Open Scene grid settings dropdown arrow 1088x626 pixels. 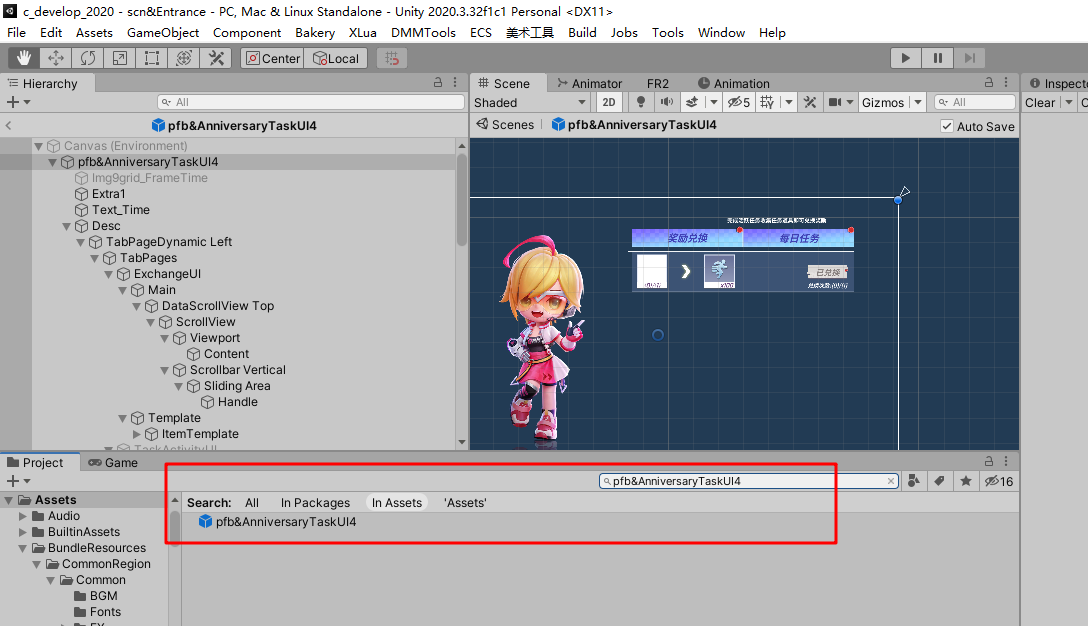(788, 103)
